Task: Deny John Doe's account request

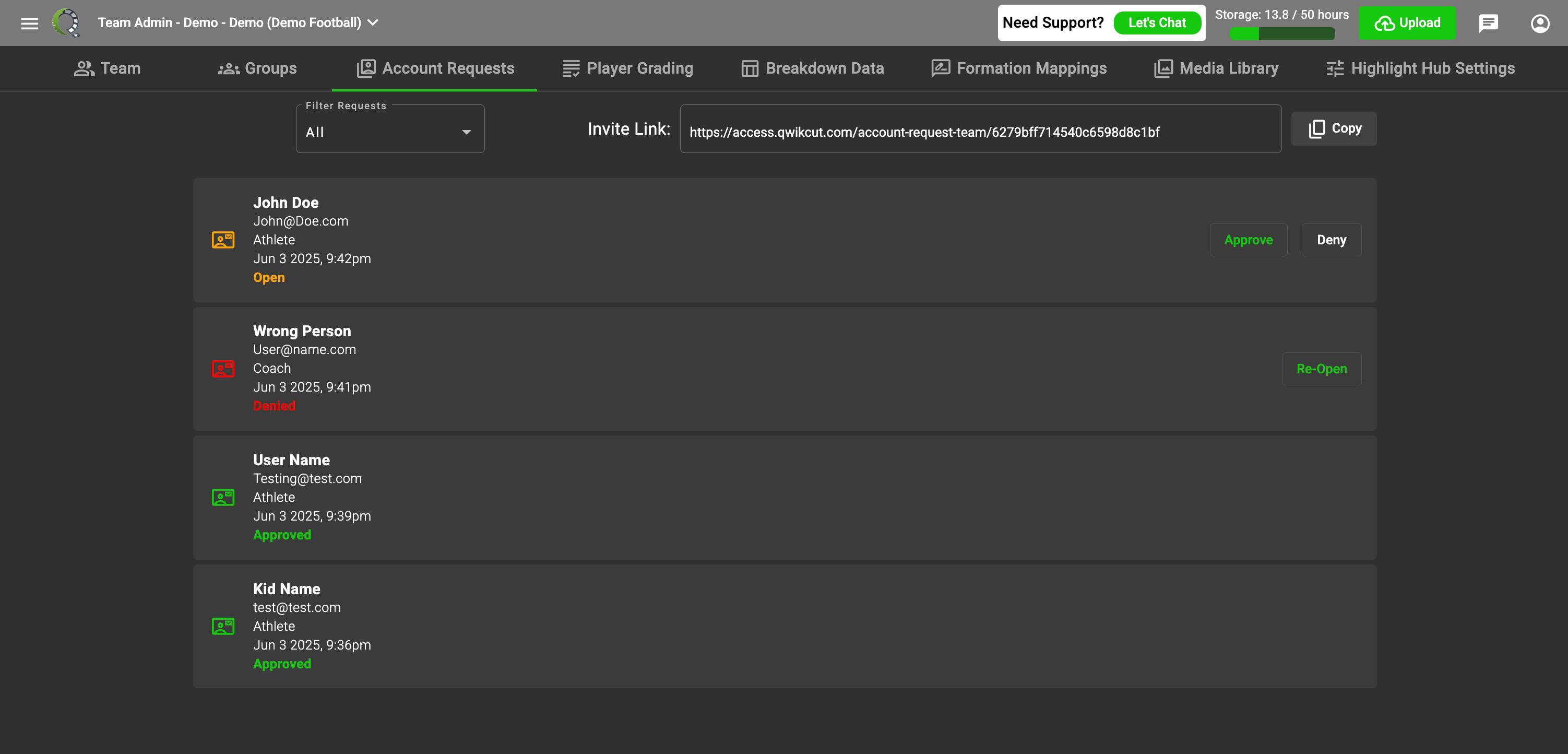Action: tap(1331, 240)
